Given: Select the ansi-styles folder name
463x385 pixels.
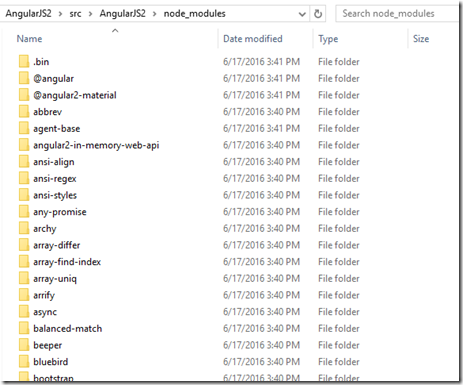Looking at the screenshot, I should tap(55, 195).
